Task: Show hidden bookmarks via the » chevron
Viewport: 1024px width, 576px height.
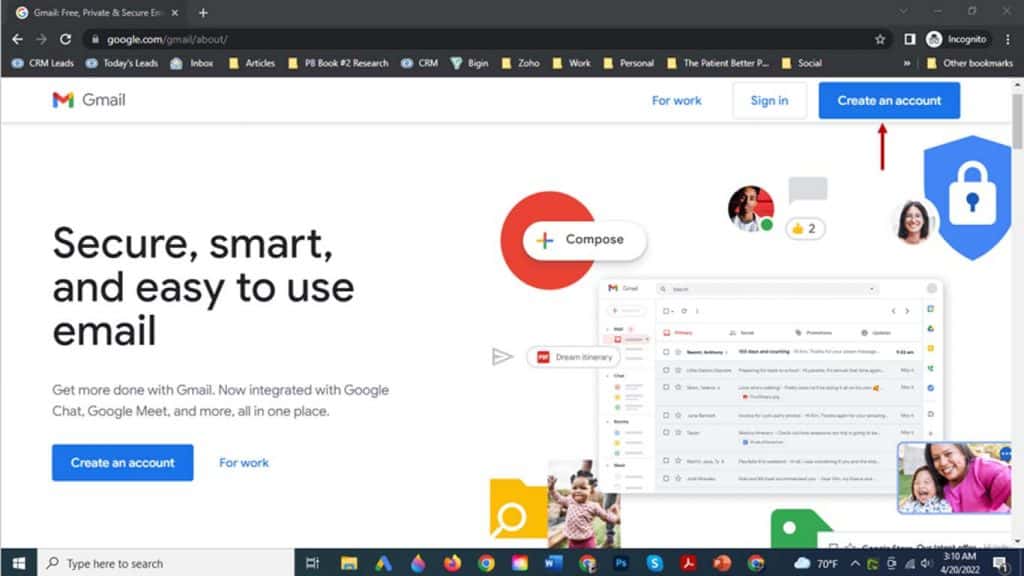Action: [906, 63]
